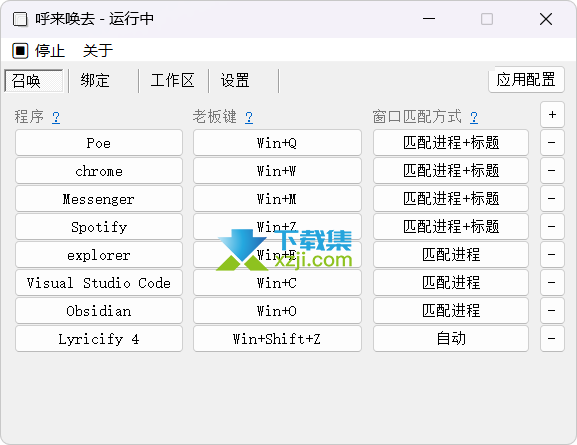
Task: Select the explorer program button
Action: point(99,254)
